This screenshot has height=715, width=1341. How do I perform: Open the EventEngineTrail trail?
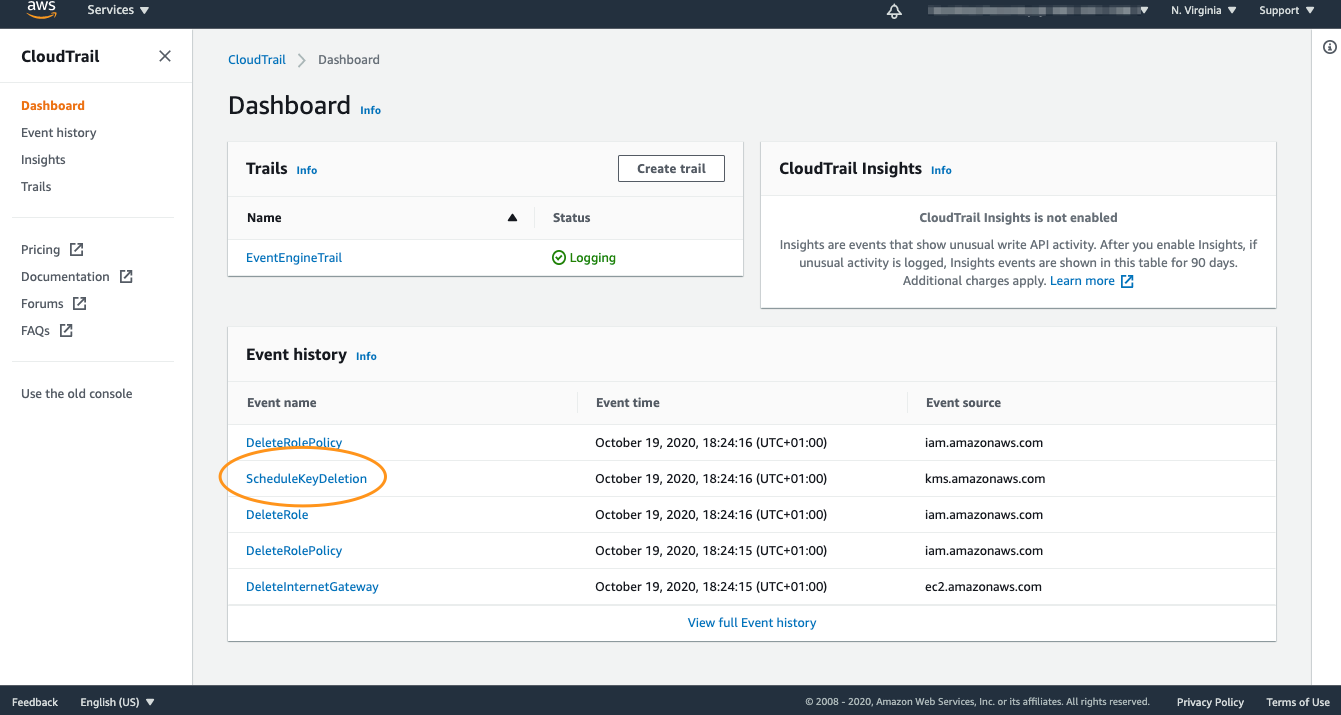pyautogui.click(x=294, y=257)
